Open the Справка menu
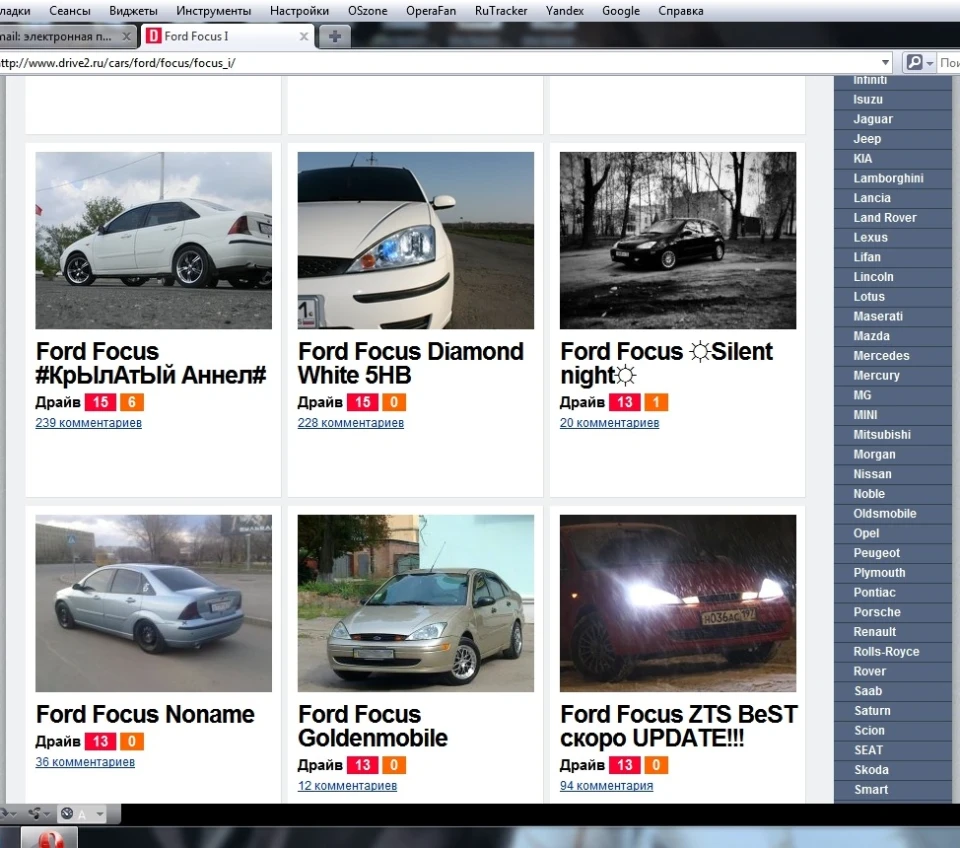The height and width of the screenshot is (848, 960). click(681, 11)
